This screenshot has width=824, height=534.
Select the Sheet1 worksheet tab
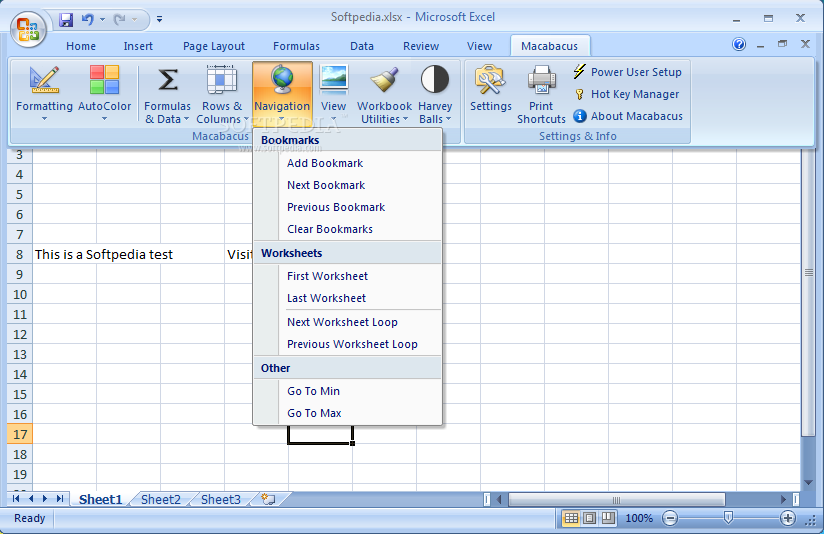point(100,499)
